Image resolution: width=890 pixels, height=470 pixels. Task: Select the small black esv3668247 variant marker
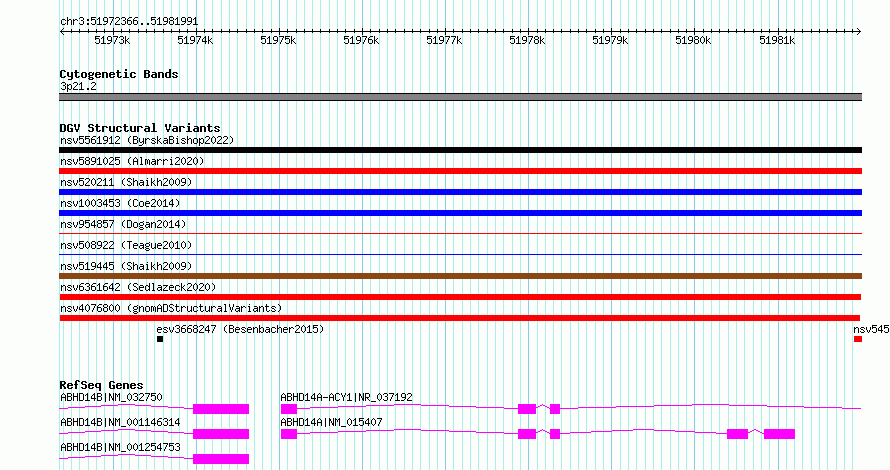[x=160, y=339]
